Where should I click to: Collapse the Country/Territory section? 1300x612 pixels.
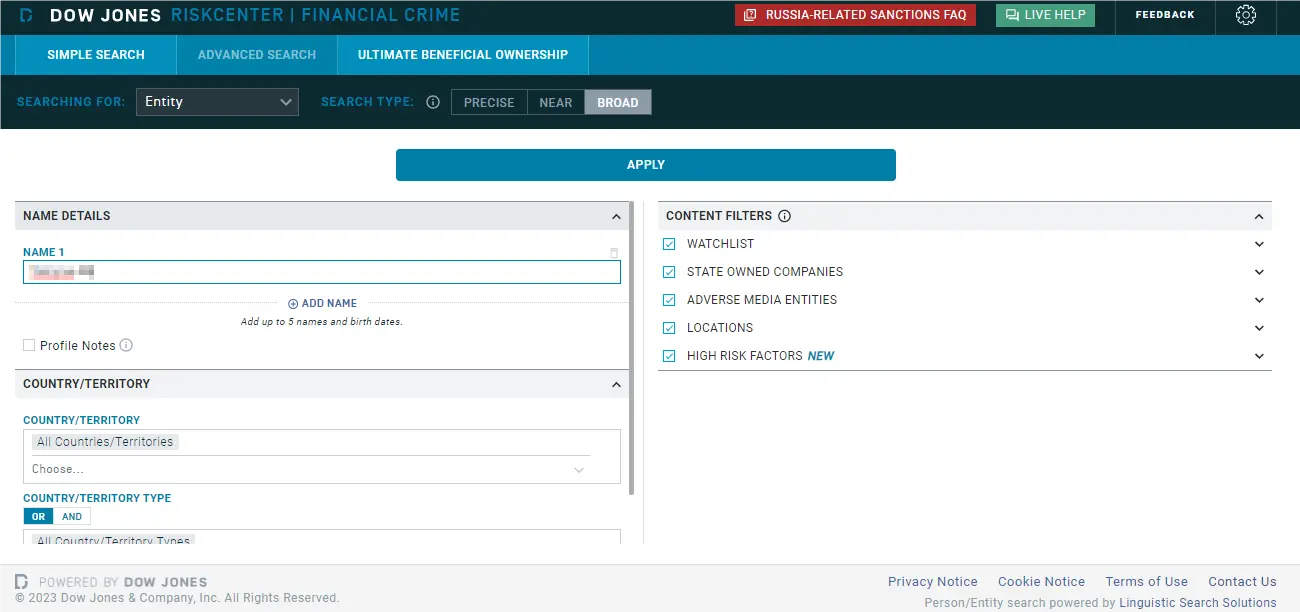click(x=616, y=384)
